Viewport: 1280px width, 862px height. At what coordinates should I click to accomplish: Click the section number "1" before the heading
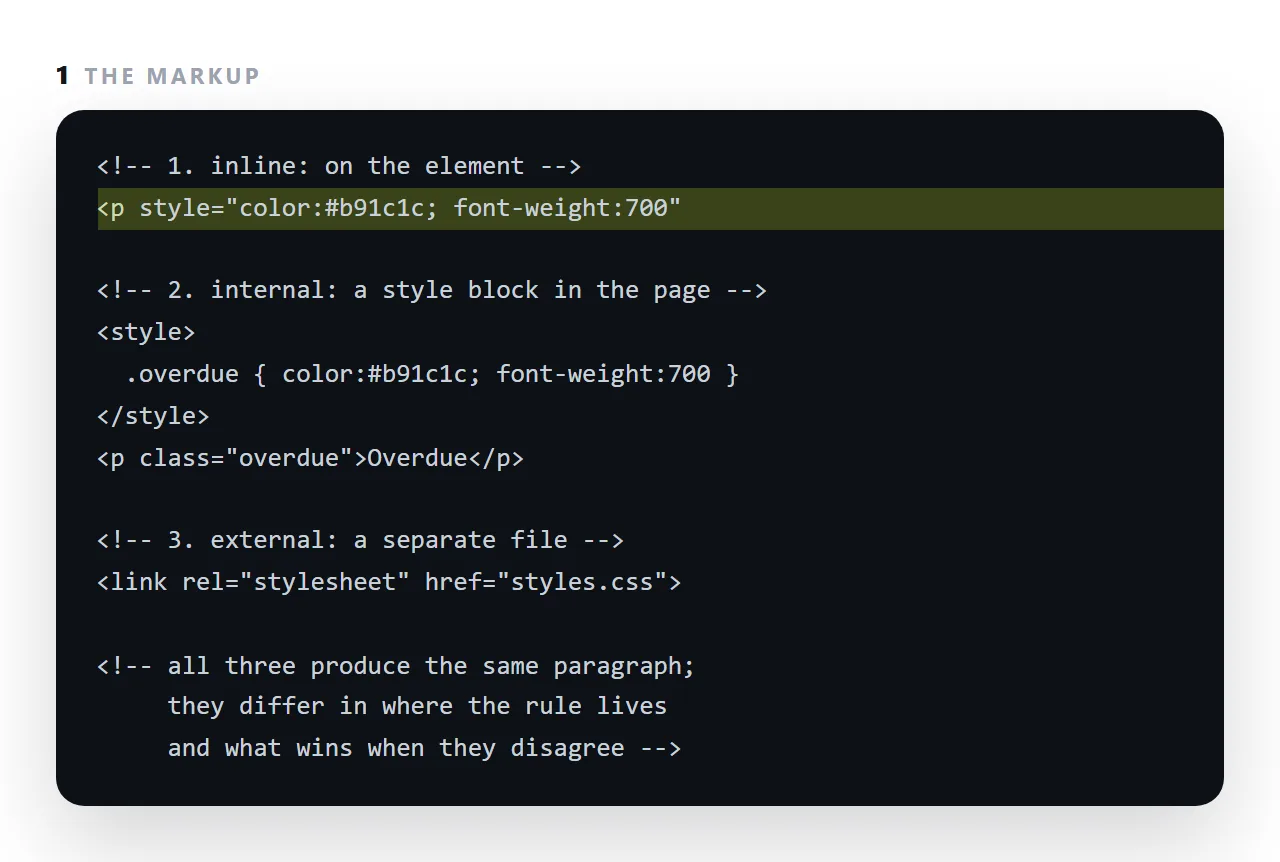(x=63, y=76)
